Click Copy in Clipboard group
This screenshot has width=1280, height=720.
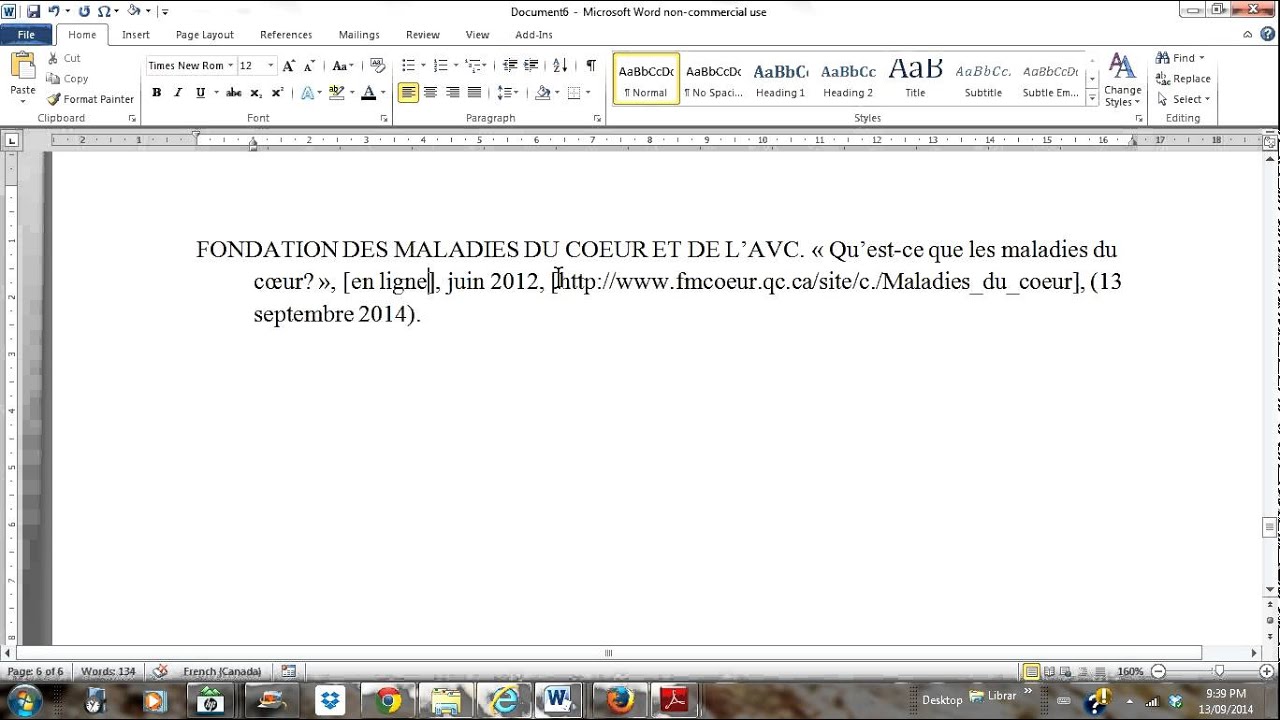(67, 79)
